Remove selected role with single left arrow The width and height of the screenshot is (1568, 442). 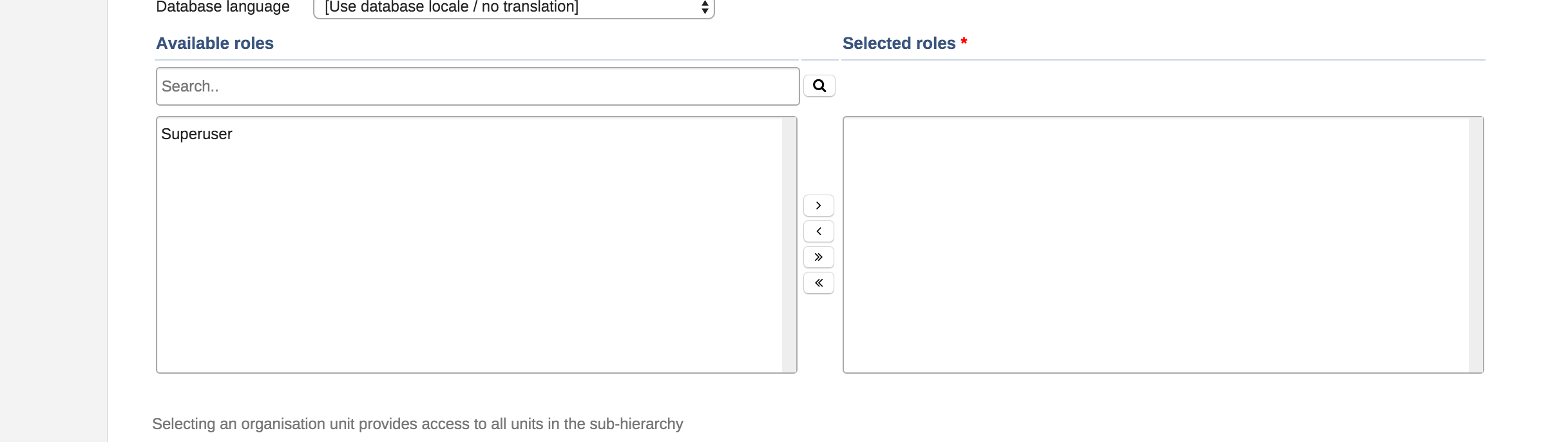818,231
